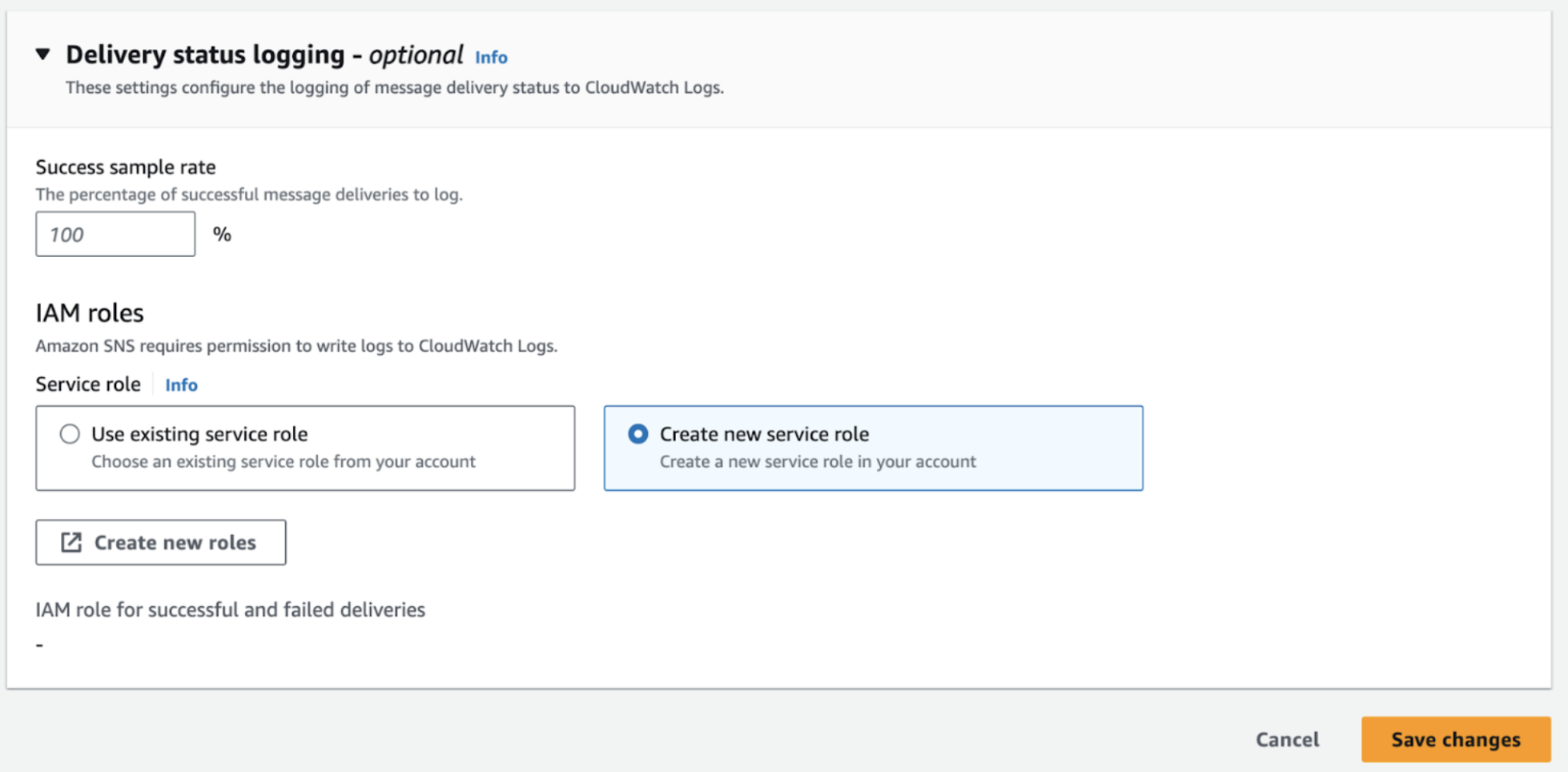1568x772 pixels.
Task: Click "IAM role for successful and failed deliveries" label
Action: pyautogui.click(x=230, y=610)
